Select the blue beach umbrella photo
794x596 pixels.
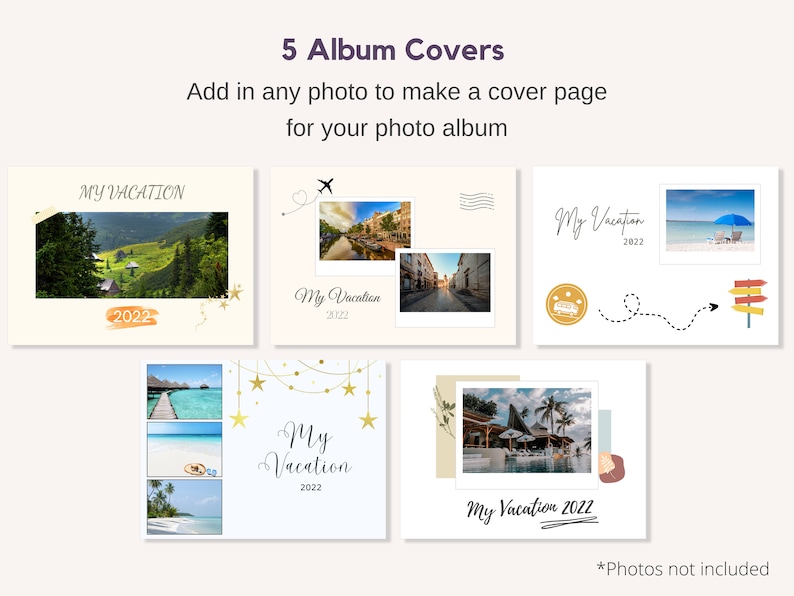click(x=710, y=220)
